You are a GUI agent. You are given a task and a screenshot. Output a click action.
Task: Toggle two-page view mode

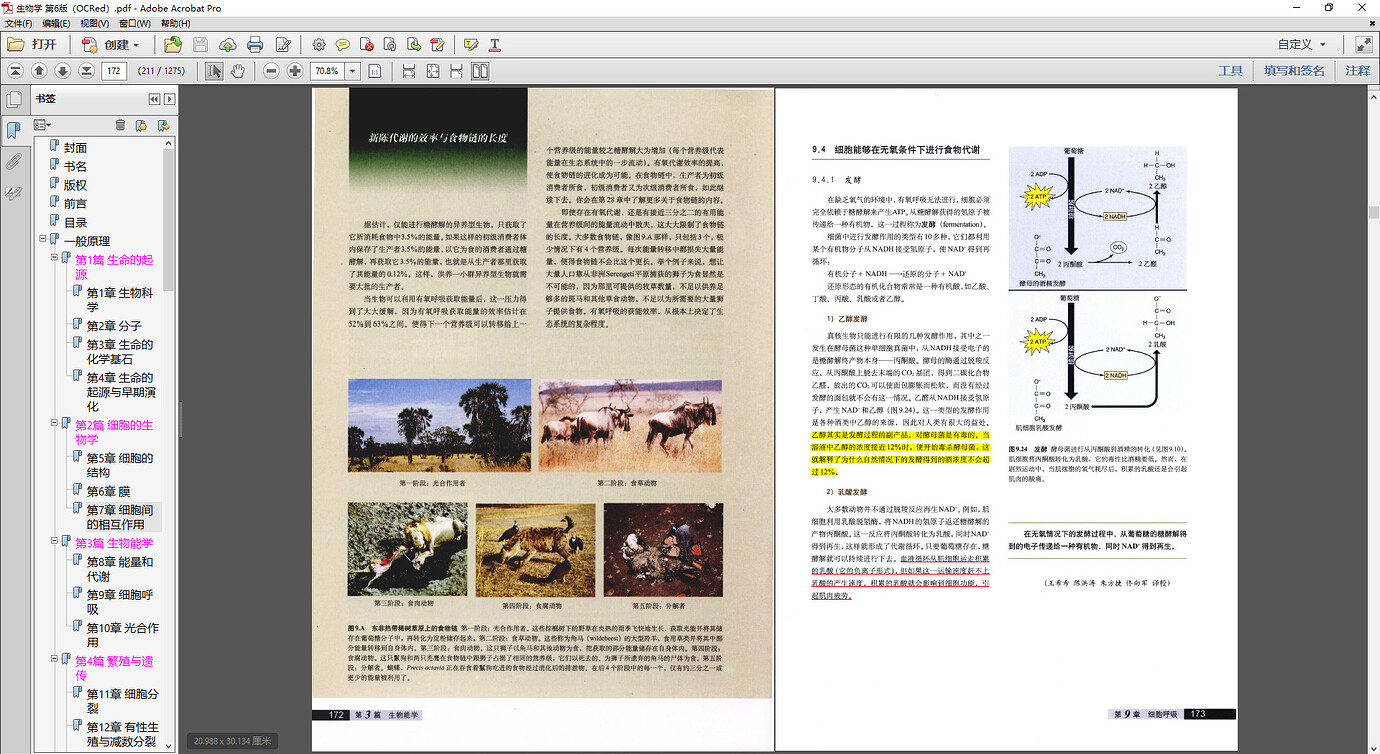tap(480, 70)
